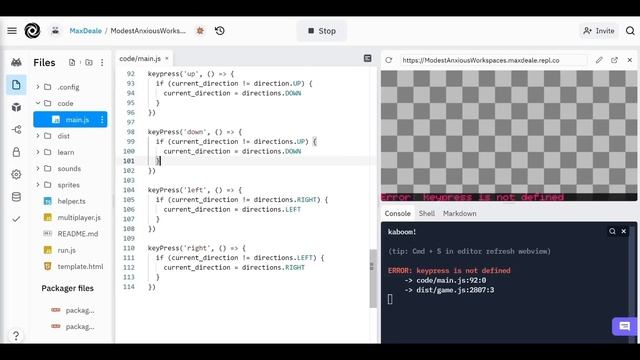Open the Secrets lock icon
The height and width of the screenshot is (360, 640).
click(x=16, y=152)
